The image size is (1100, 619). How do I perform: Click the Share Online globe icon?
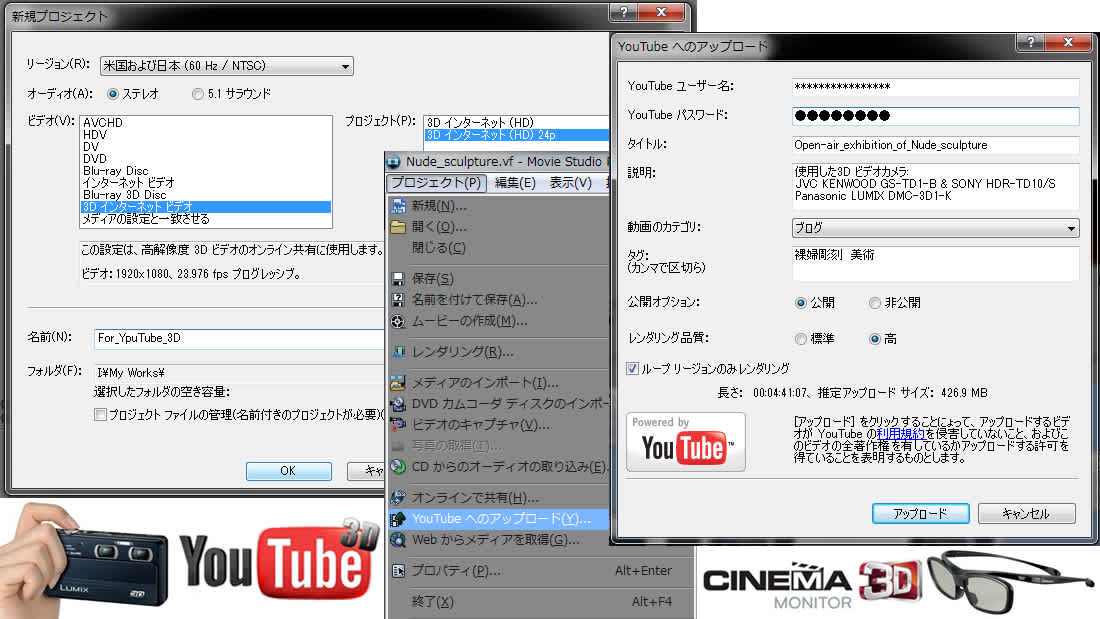point(398,497)
